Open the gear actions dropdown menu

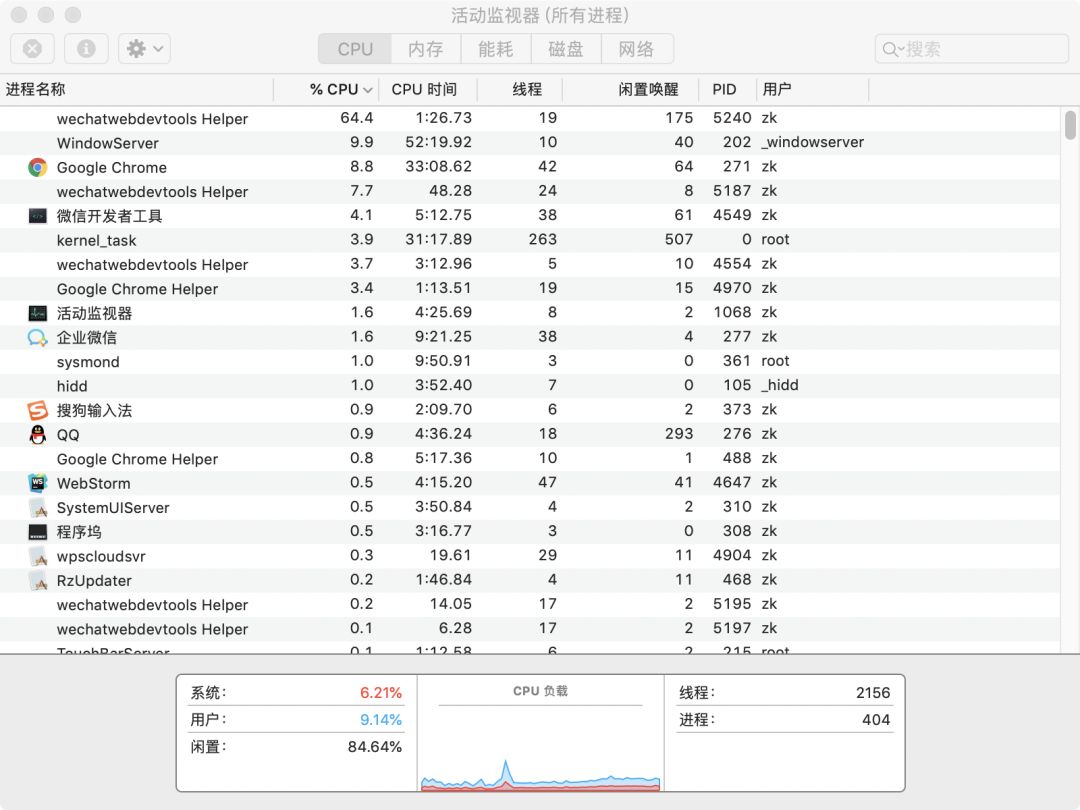[x=145, y=49]
